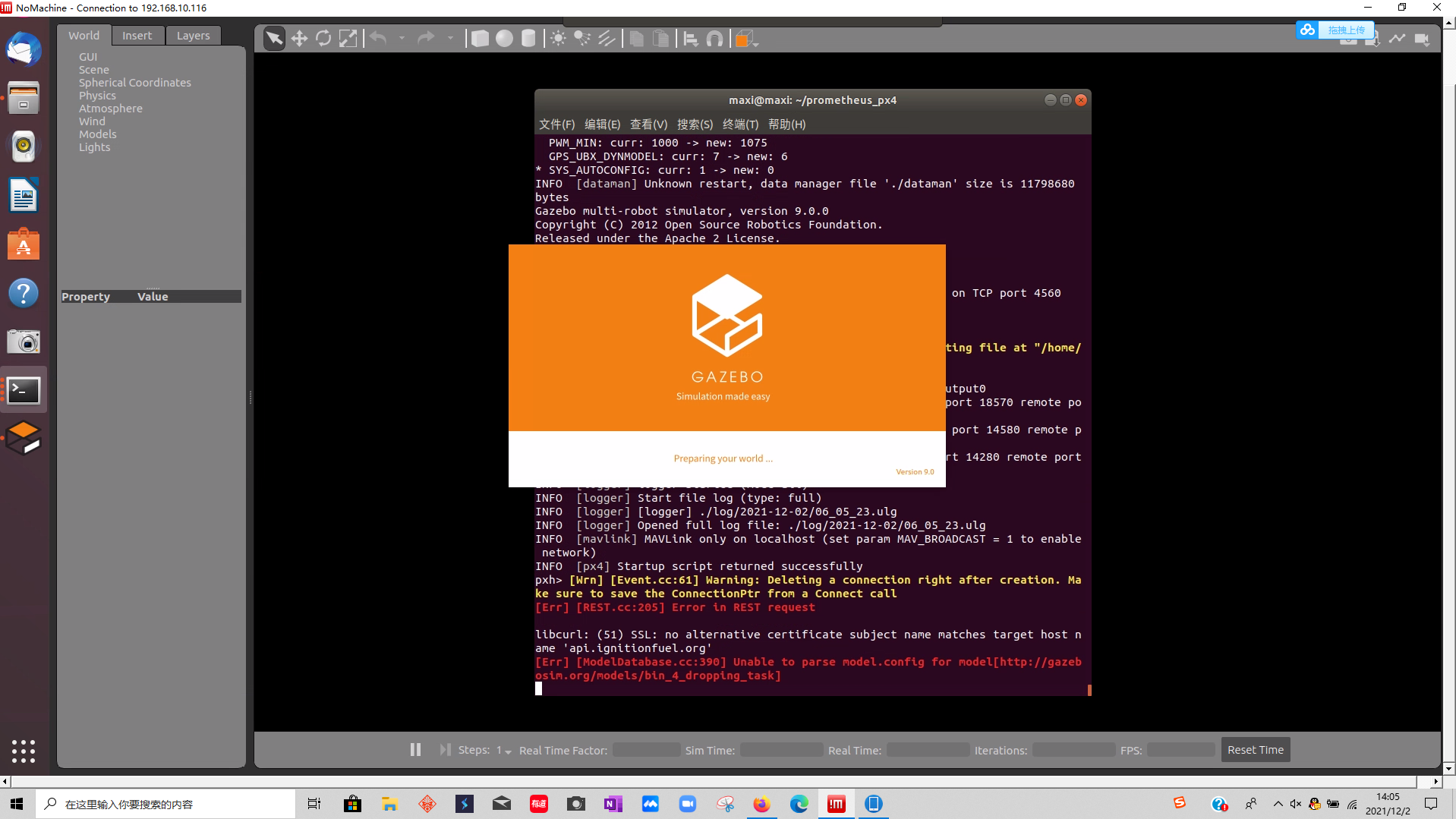Open the Windows Start menu

(x=17, y=804)
